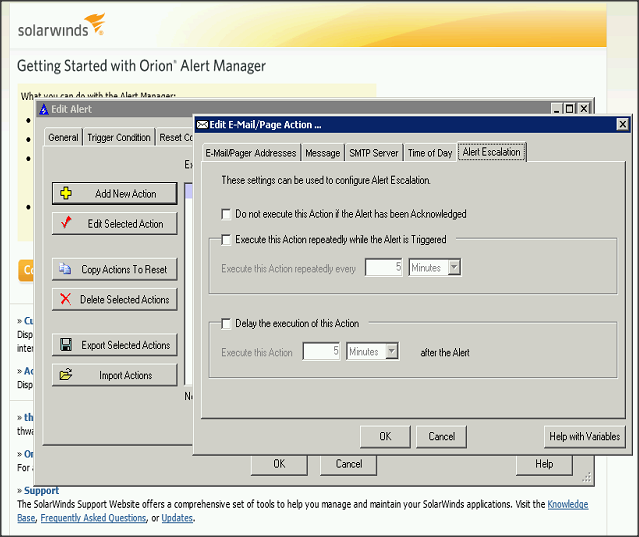This screenshot has height=537, width=639.
Task: Open the Knowledge Base link
Action: coord(568,504)
